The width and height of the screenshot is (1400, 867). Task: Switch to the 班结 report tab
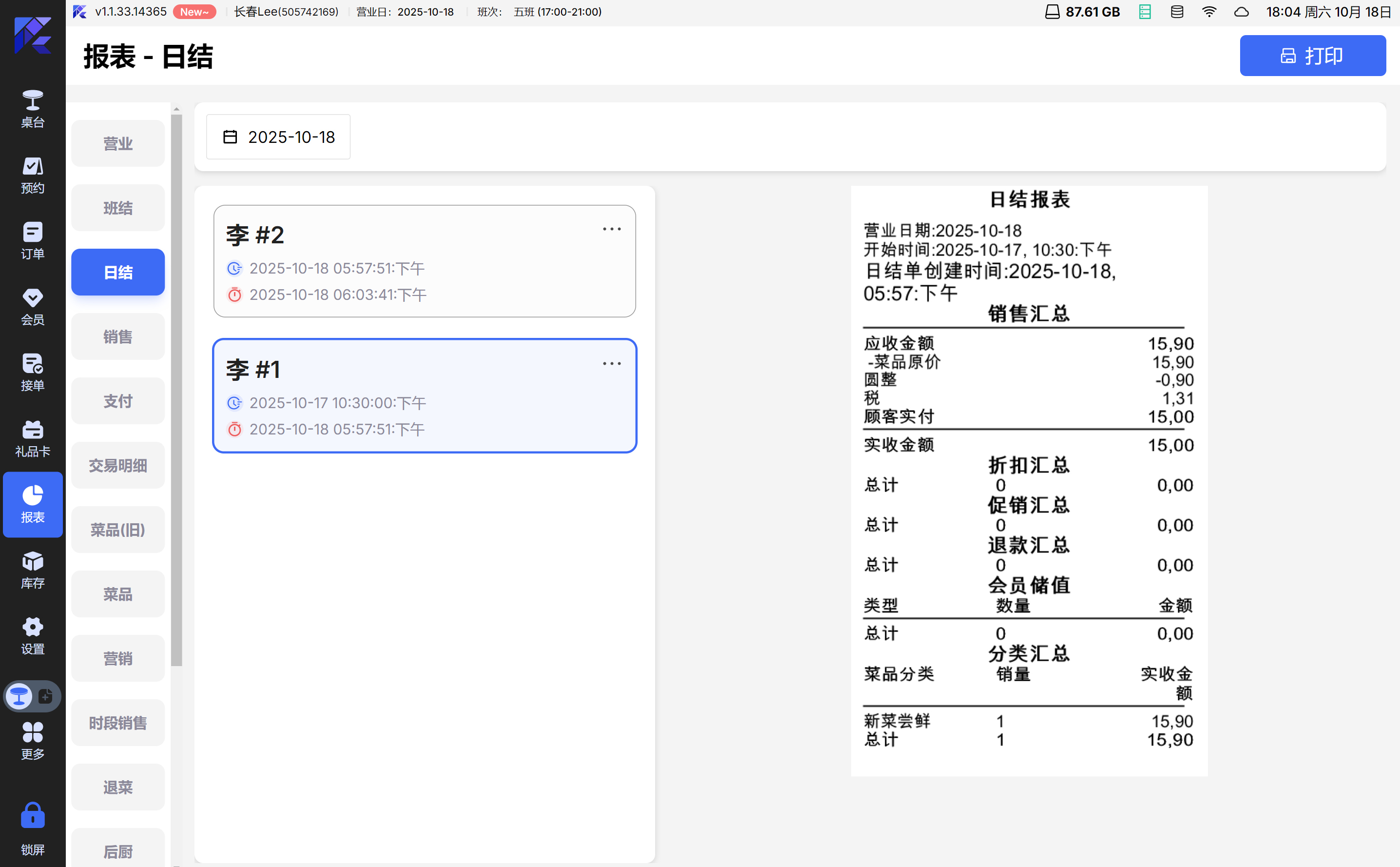(118, 208)
